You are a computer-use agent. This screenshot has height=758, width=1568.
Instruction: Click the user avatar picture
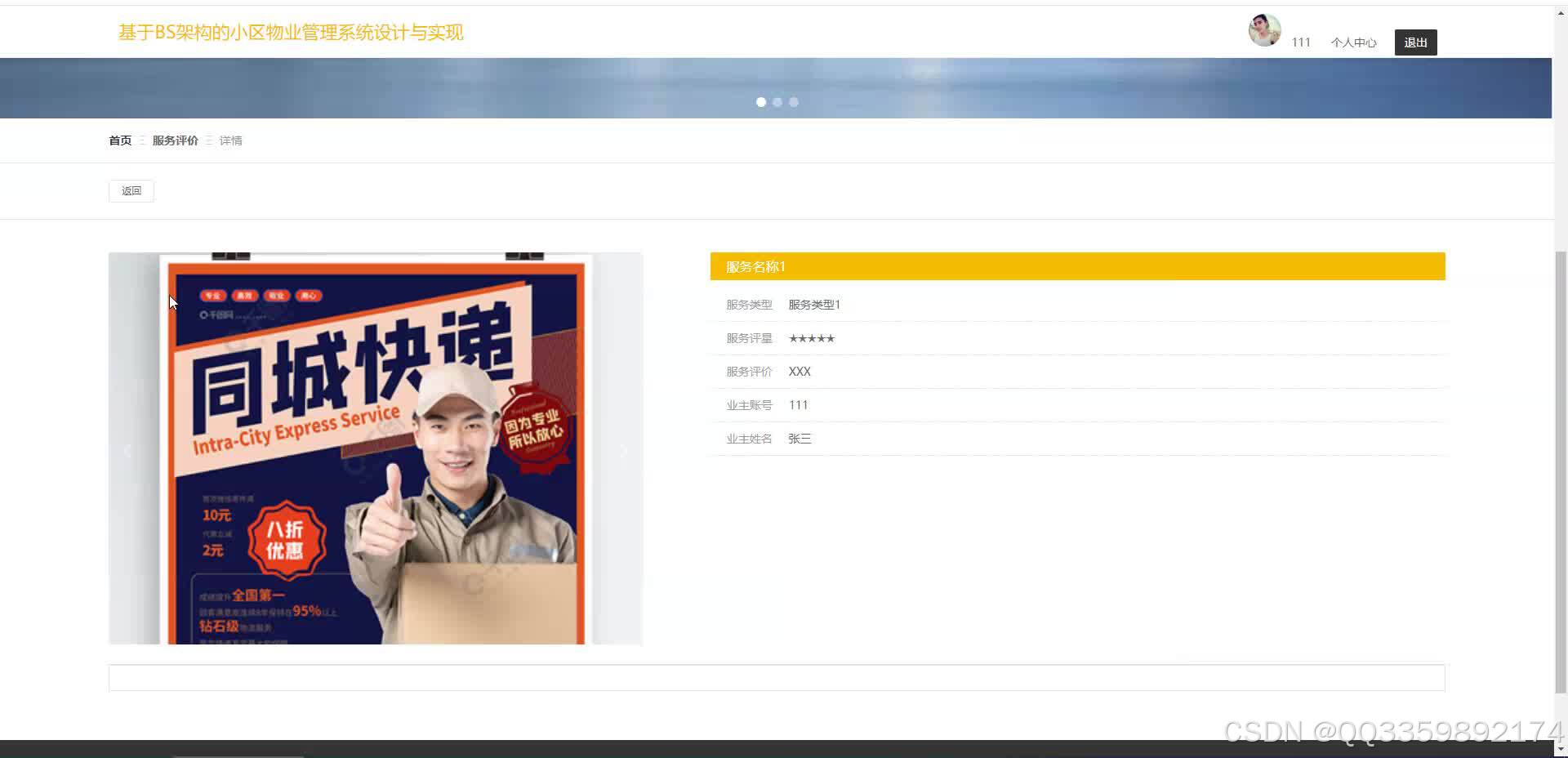pos(1264,30)
